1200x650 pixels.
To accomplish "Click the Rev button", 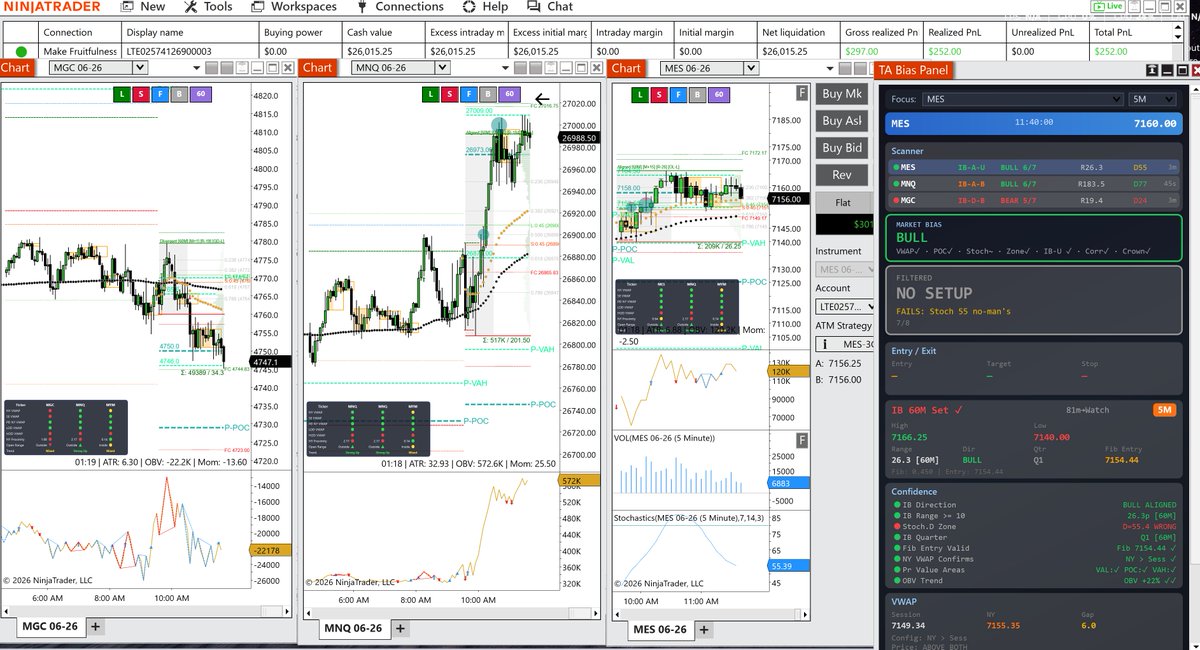I will point(842,175).
